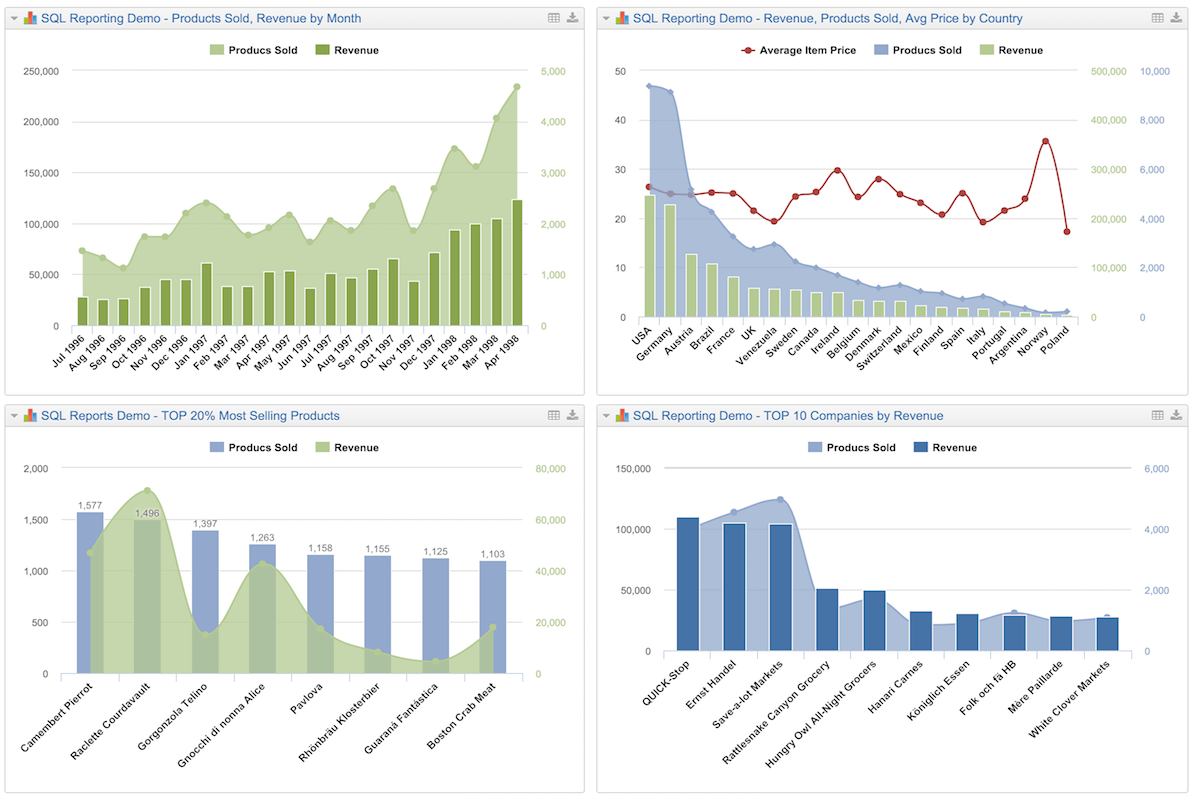Click the QUICK-Stop revenue bar
This screenshot has height=800, width=1200.
[688, 584]
